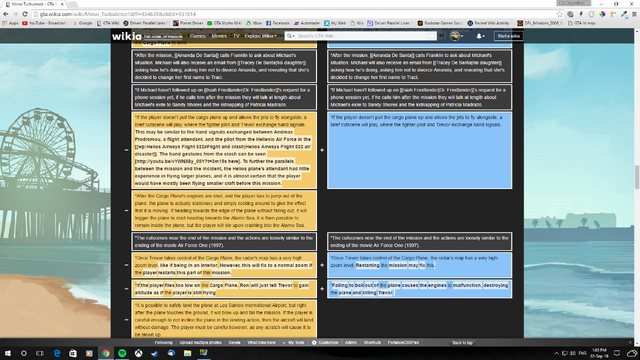The image size is (640, 360).
Task: Close the Minor Turbulence tab
Action: coord(62,4)
